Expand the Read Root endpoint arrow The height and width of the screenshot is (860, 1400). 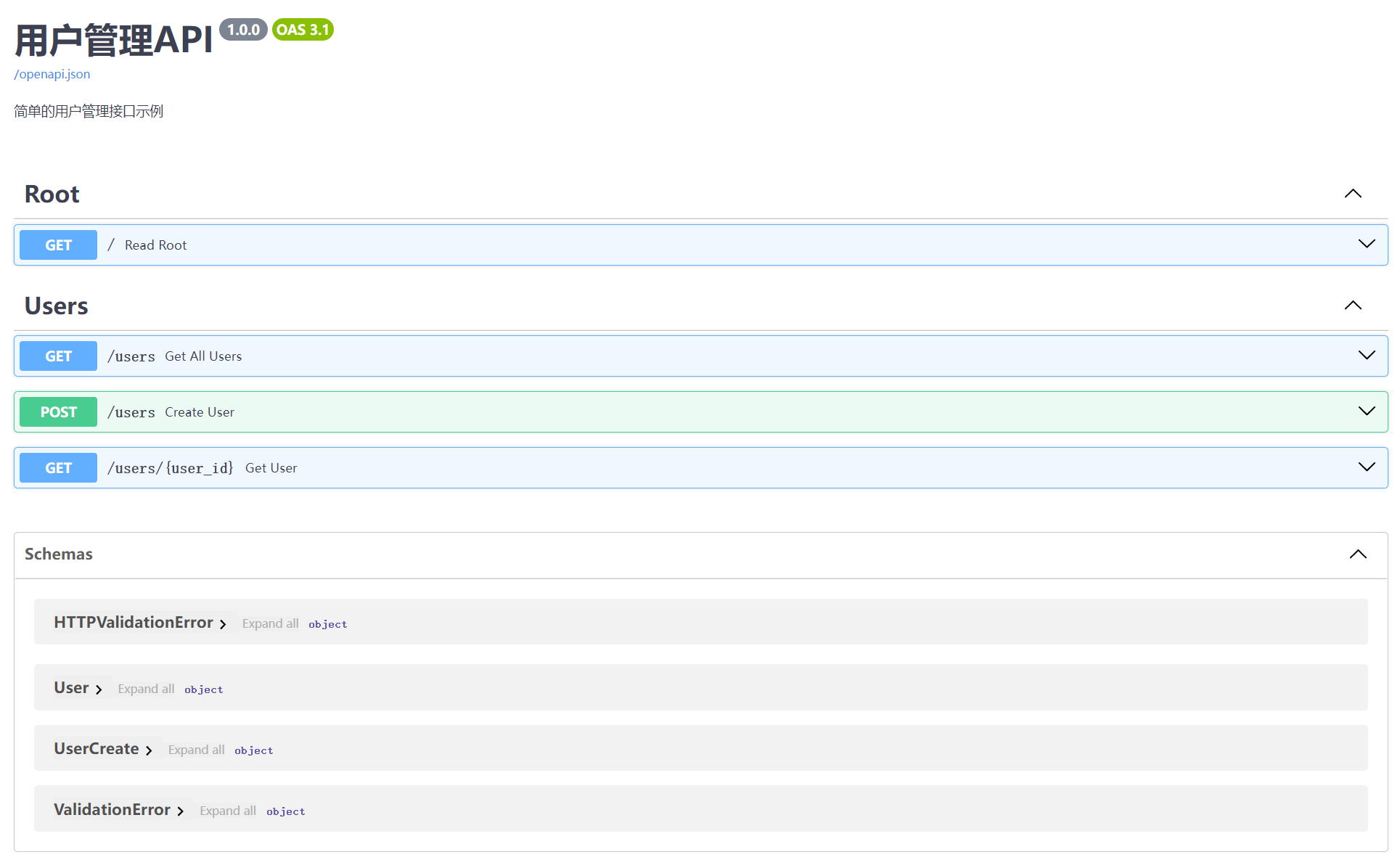[1366, 245]
